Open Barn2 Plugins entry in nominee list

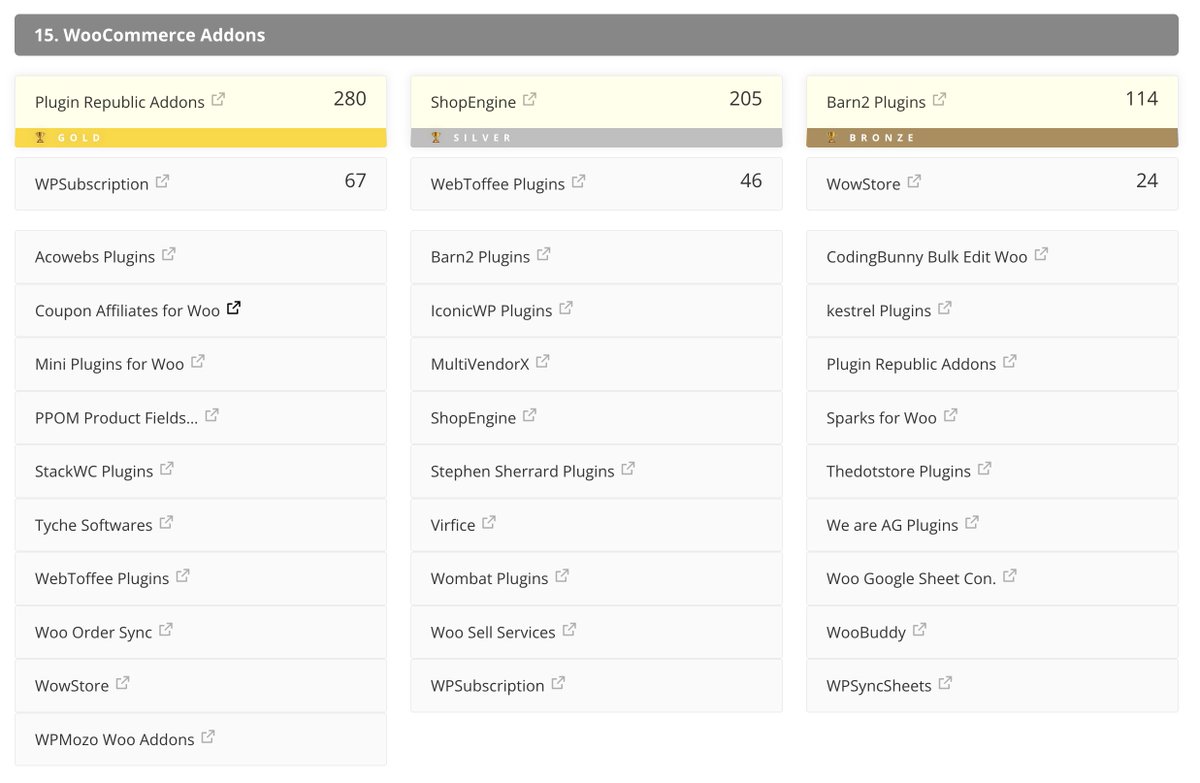pyautogui.click(x=597, y=257)
